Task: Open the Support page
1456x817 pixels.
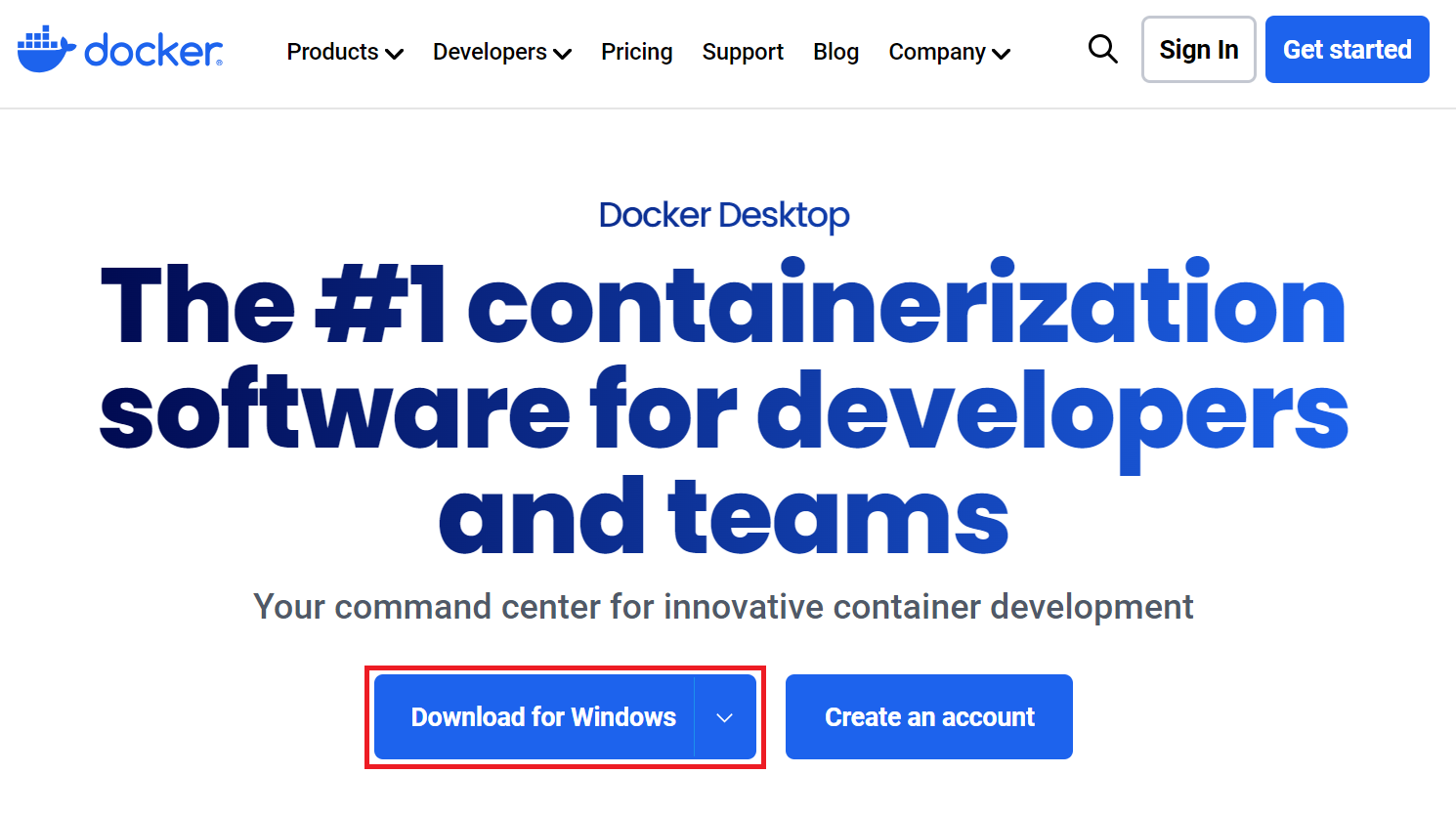Action: pyautogui.click(x=743, y=52)
